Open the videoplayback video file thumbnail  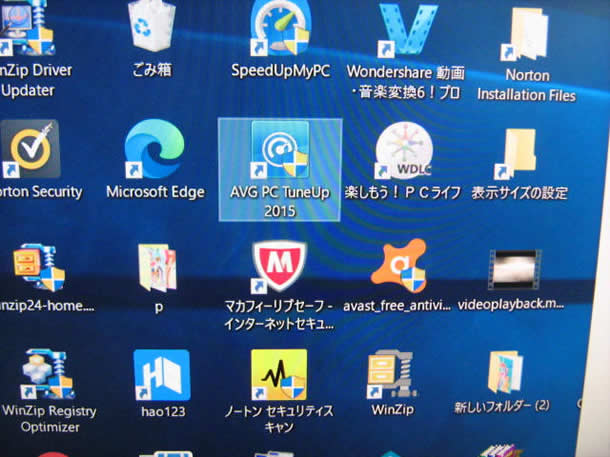[515, 270]
